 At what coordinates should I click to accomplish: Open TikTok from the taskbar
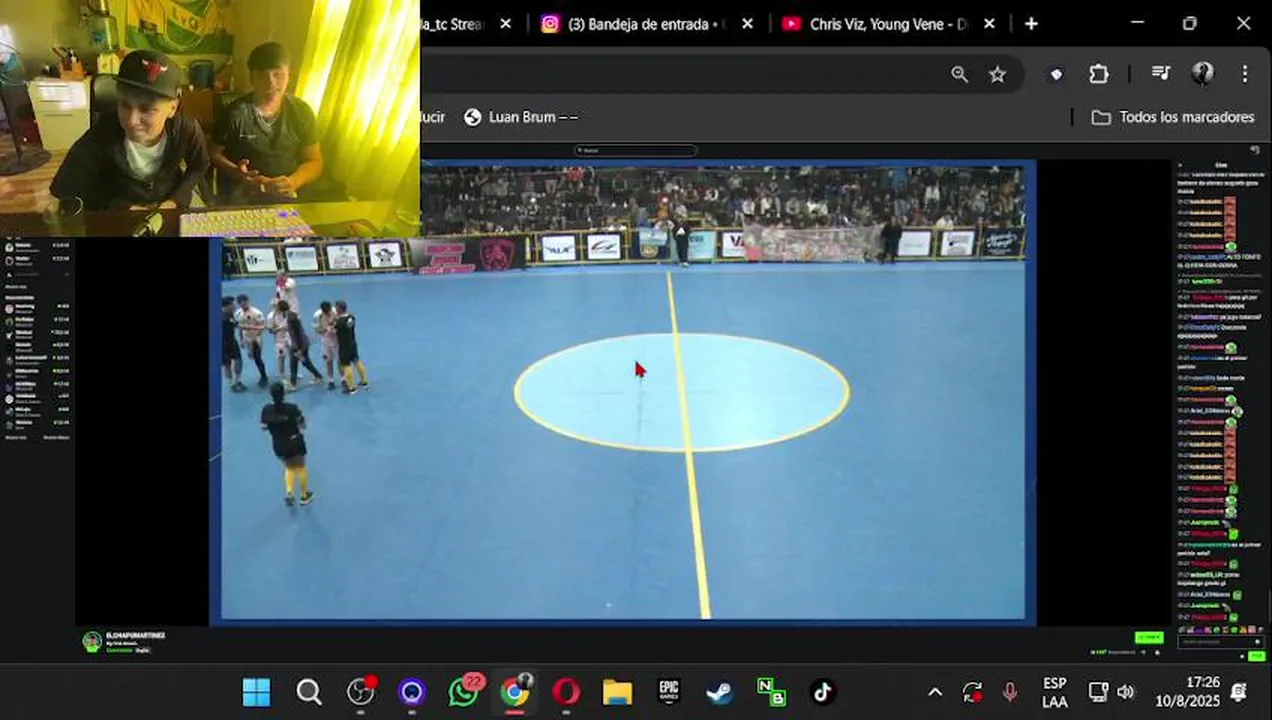pyautogui.click(x=823, y=692)
